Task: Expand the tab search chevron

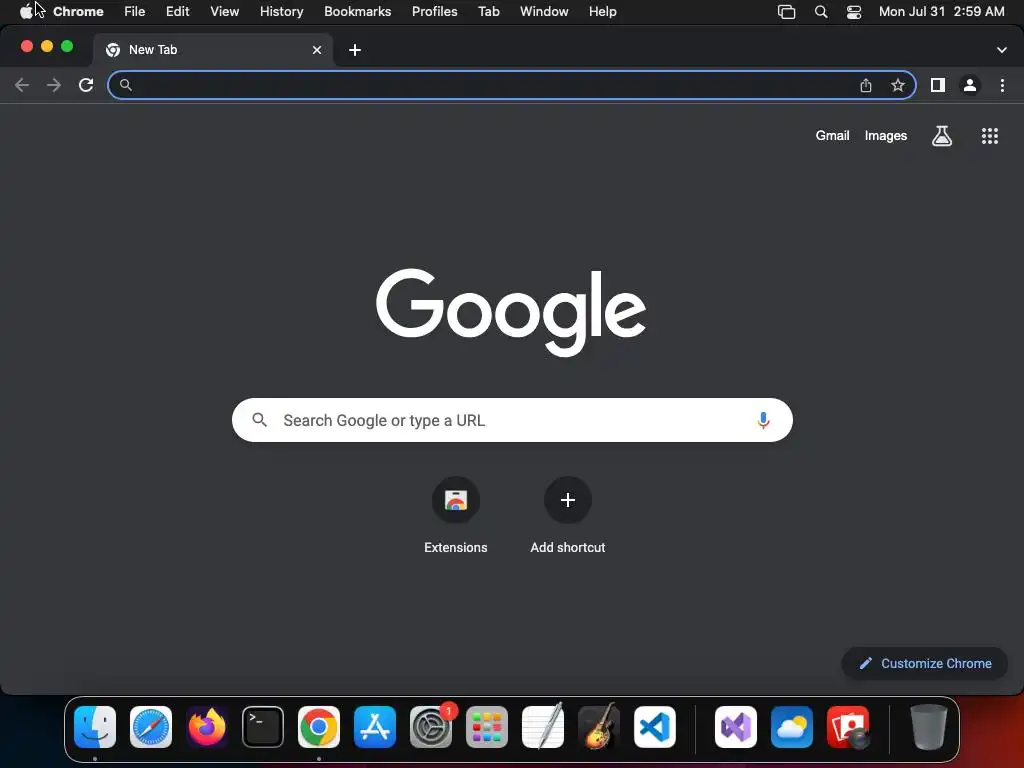Action: click(1002, 50)
